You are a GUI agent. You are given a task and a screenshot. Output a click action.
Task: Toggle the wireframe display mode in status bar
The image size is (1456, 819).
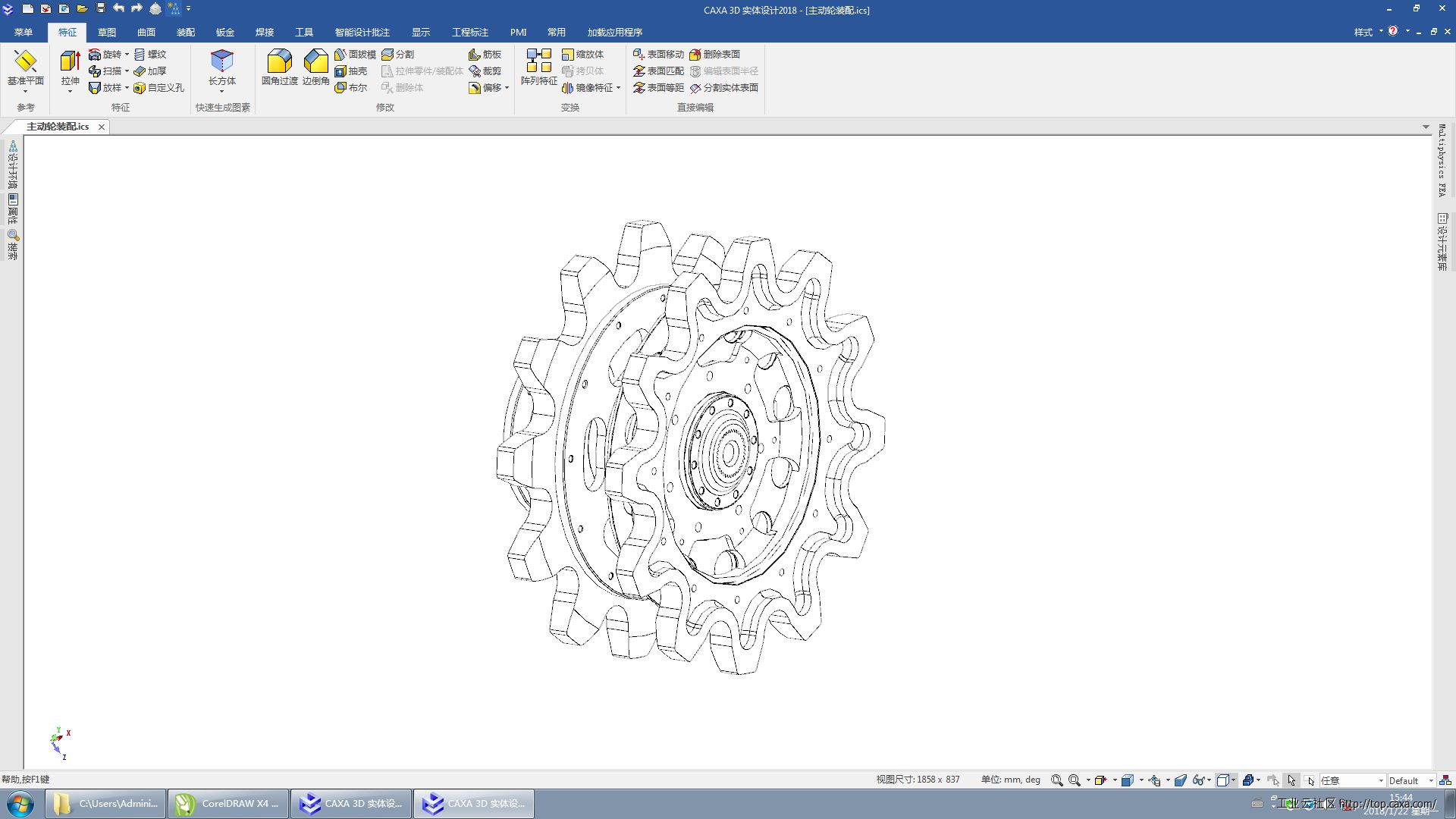point(1222,780)
